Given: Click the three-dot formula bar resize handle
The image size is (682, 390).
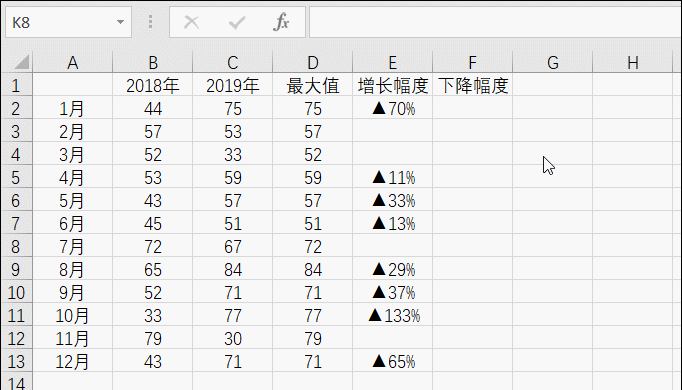Looking at the screenshot, I should coord(150,22).
